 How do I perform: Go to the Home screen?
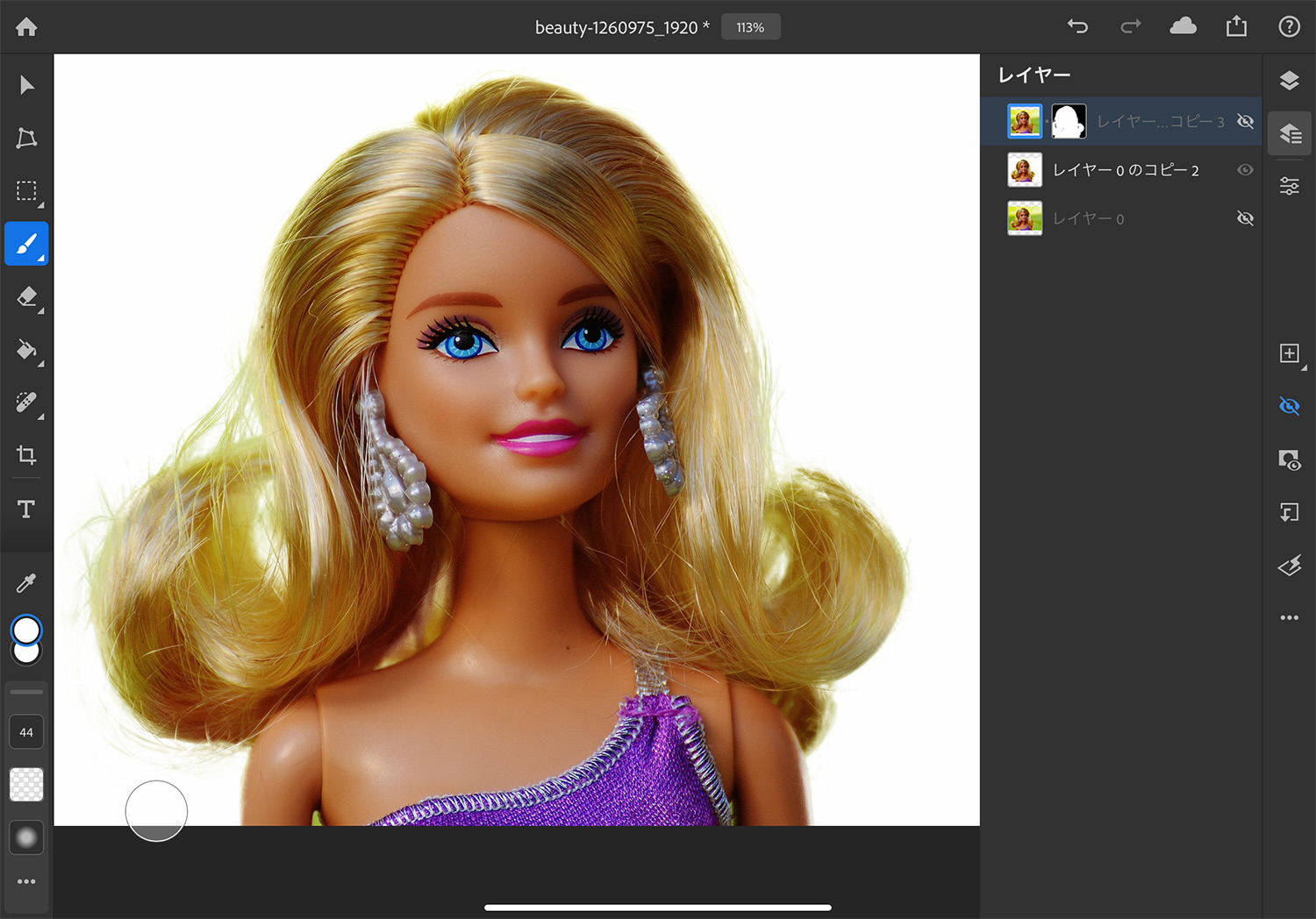[26, 27]
